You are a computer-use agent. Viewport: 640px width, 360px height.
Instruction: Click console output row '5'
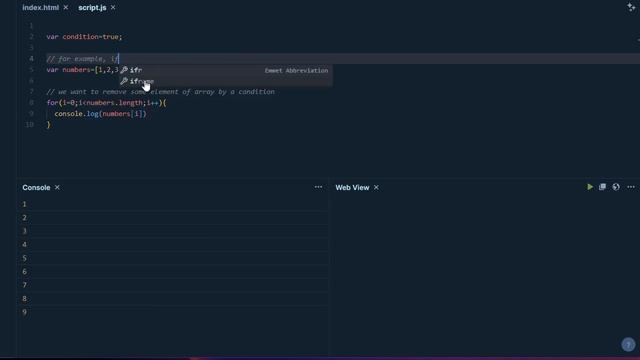173,258
